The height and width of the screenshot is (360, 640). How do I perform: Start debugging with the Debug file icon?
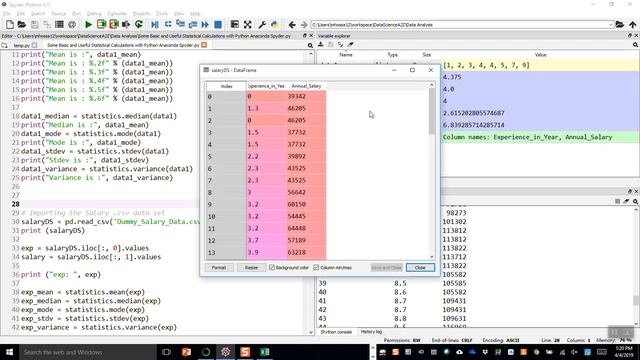[155, 24]
